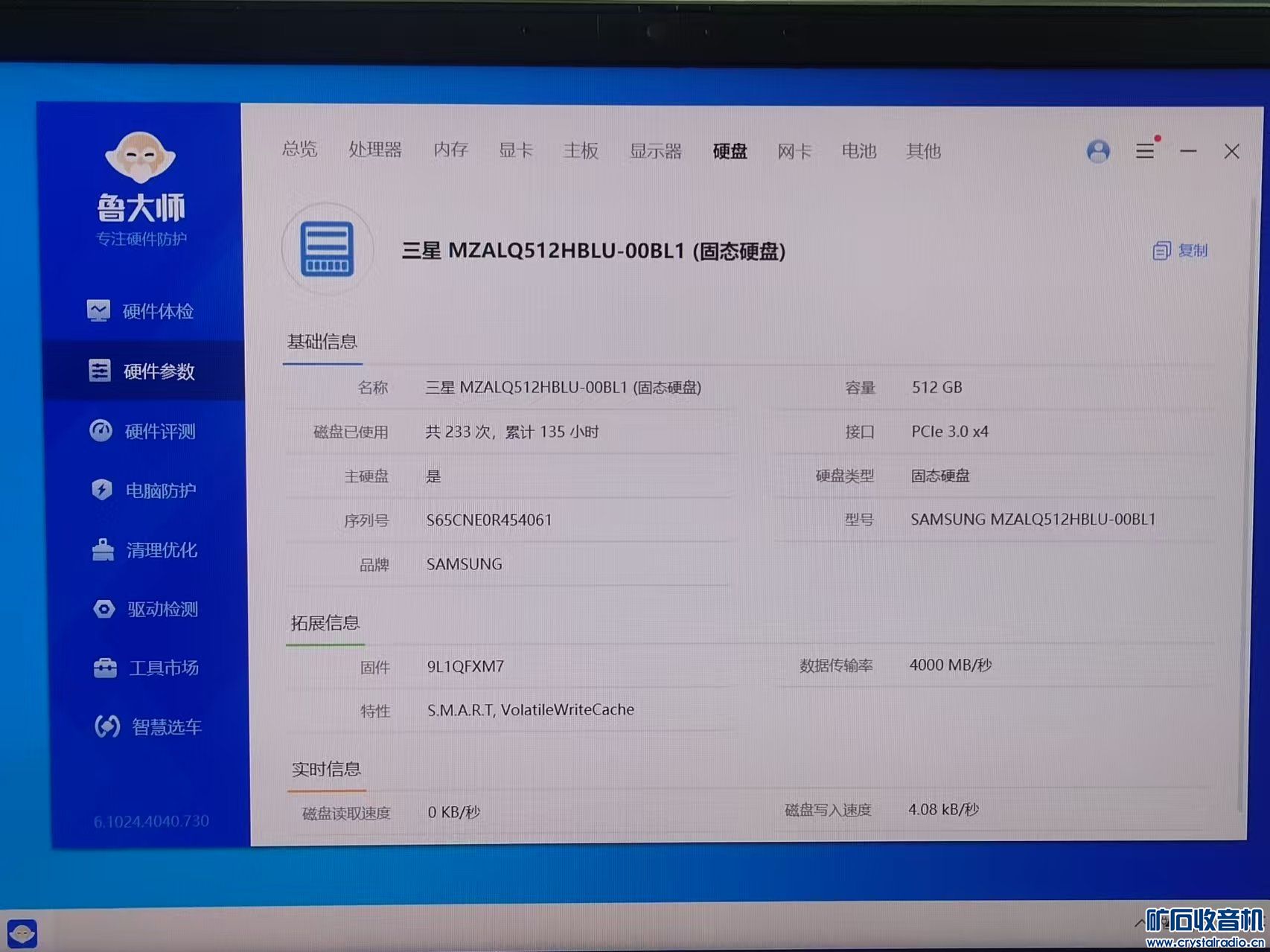Select the 硬盘 tab
The height and width of the screenshot is (952, 1270).
click(x=730, y=151)
